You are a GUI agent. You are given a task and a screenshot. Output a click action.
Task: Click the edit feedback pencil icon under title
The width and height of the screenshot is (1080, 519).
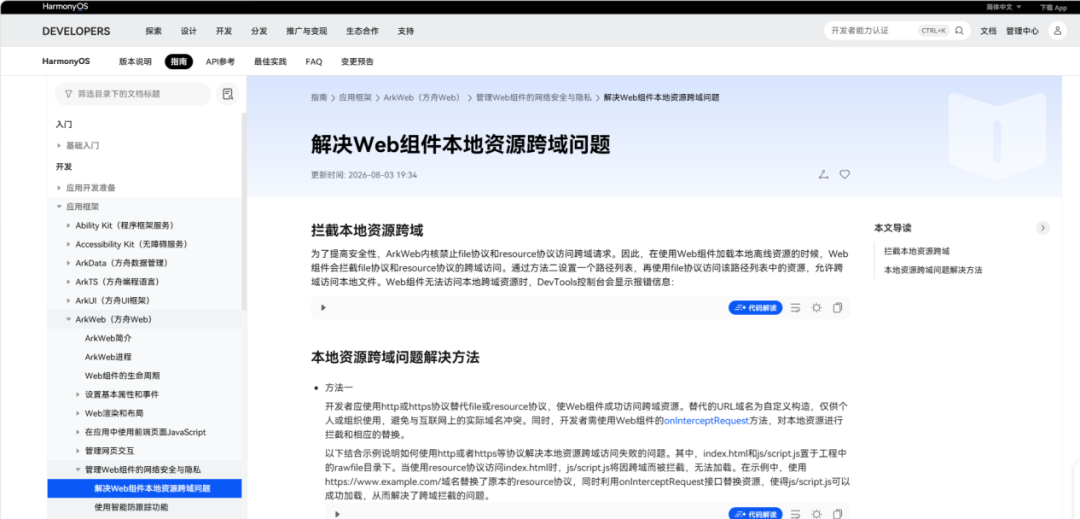823,175
